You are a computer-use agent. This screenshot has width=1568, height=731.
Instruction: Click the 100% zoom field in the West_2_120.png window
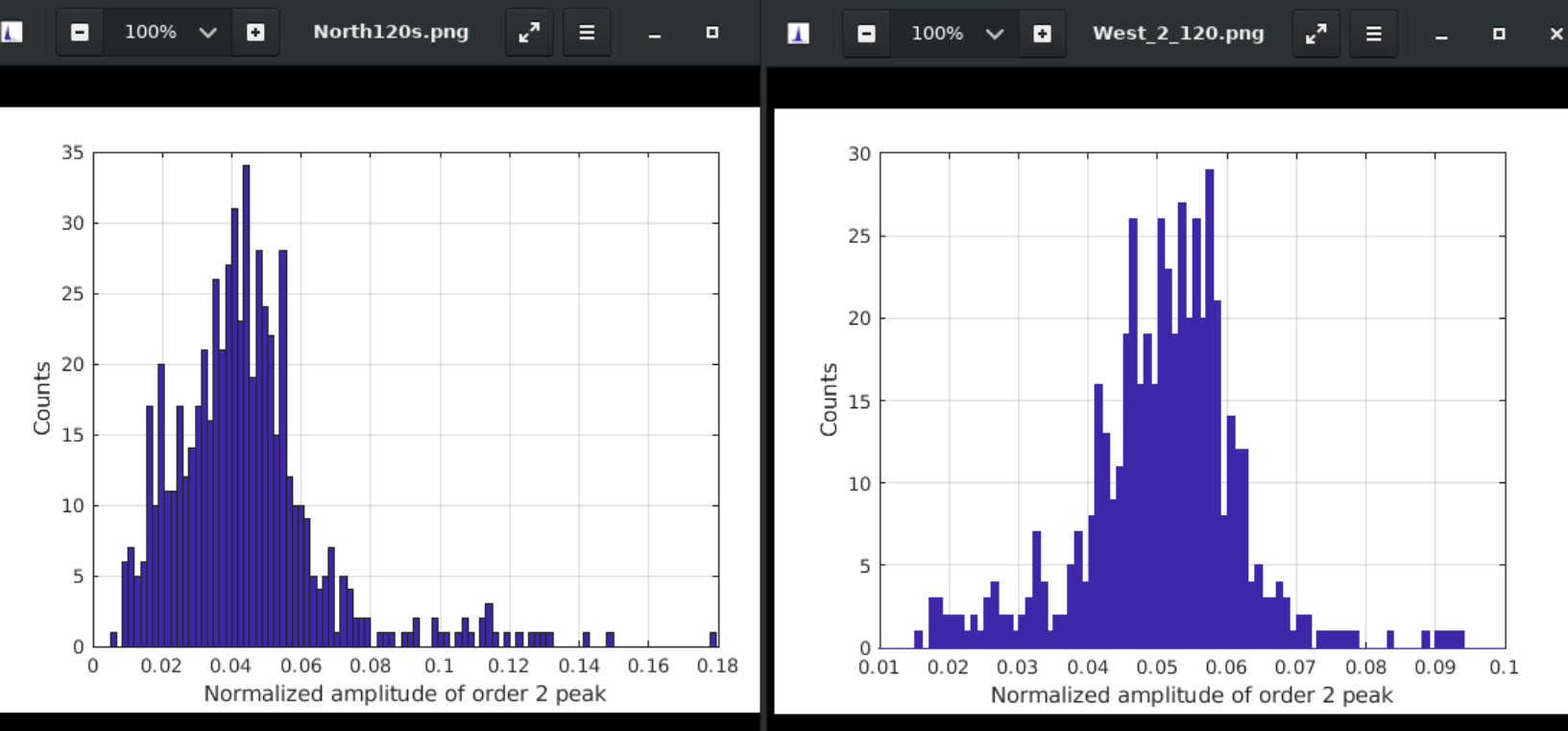point(937,34)
